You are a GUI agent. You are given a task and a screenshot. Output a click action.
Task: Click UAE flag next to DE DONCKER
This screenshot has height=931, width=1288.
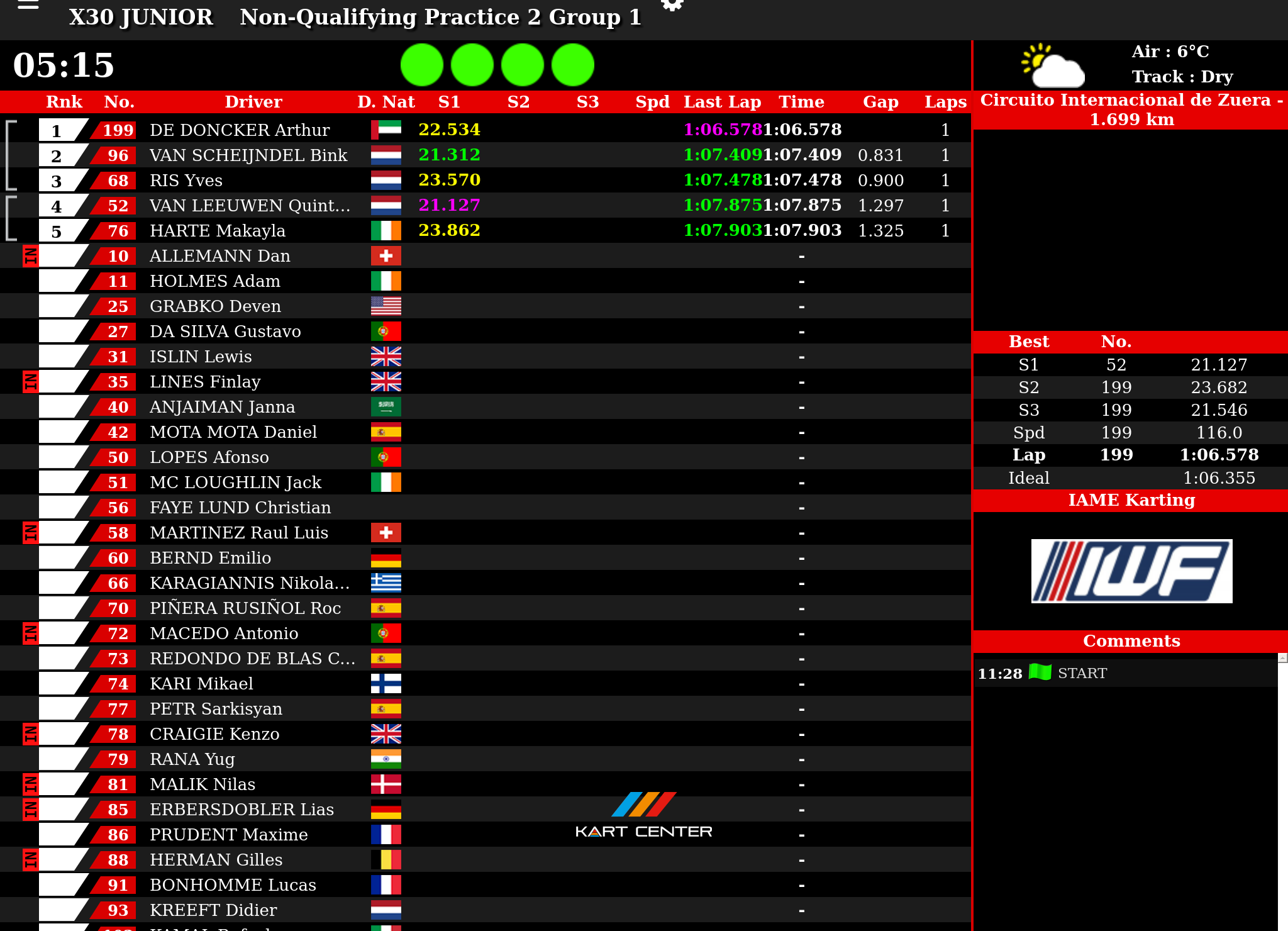386,130
